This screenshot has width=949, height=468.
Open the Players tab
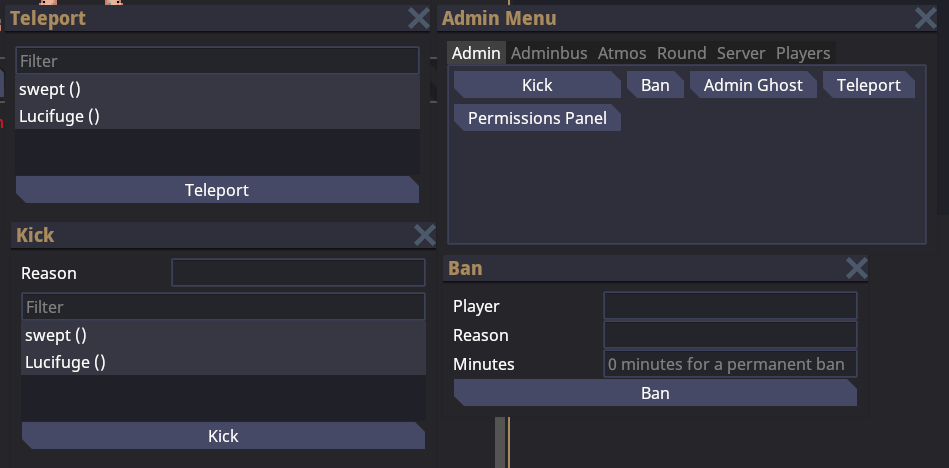coord(803,53)
